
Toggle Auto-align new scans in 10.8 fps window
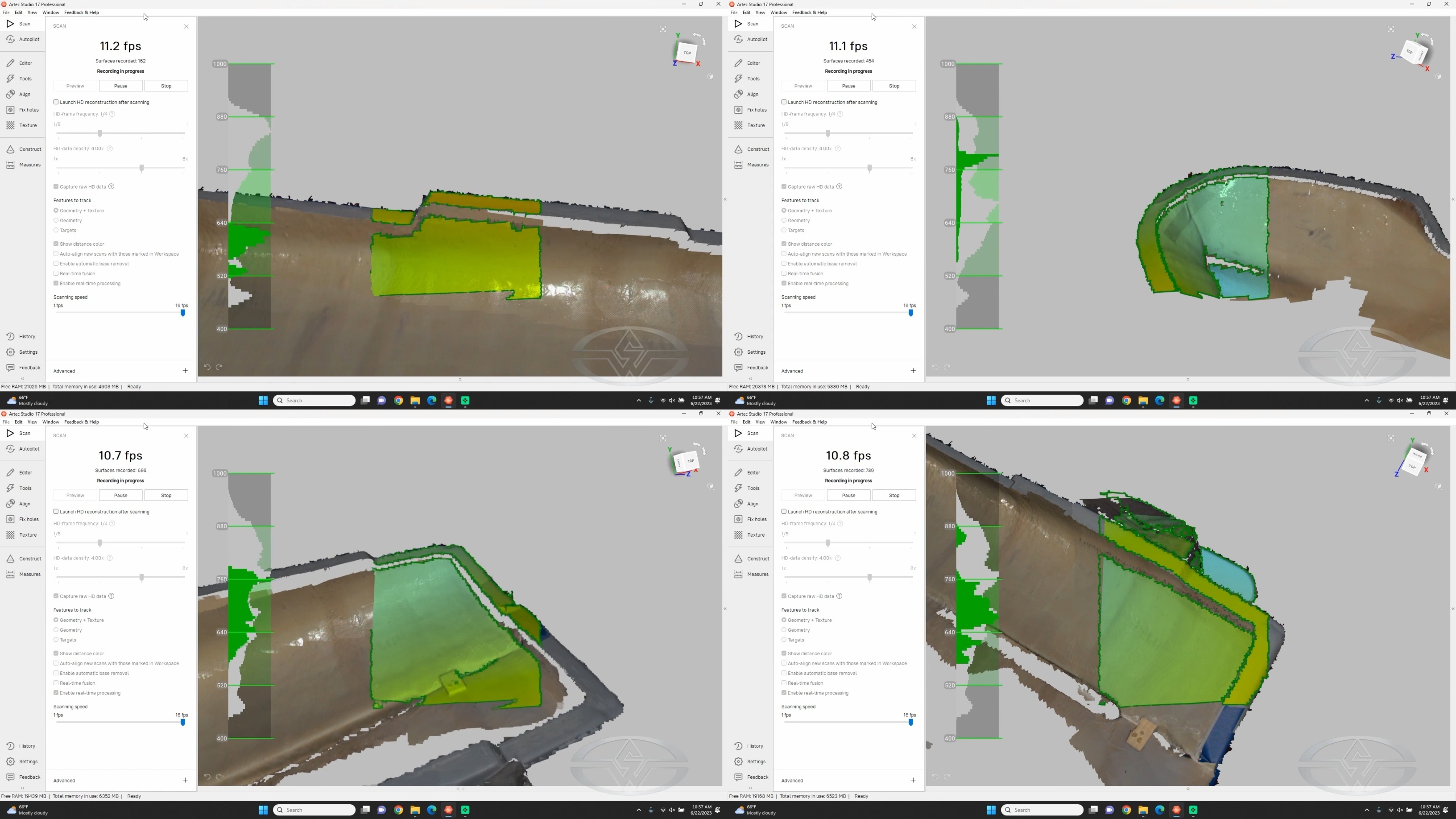click(784, 664)
